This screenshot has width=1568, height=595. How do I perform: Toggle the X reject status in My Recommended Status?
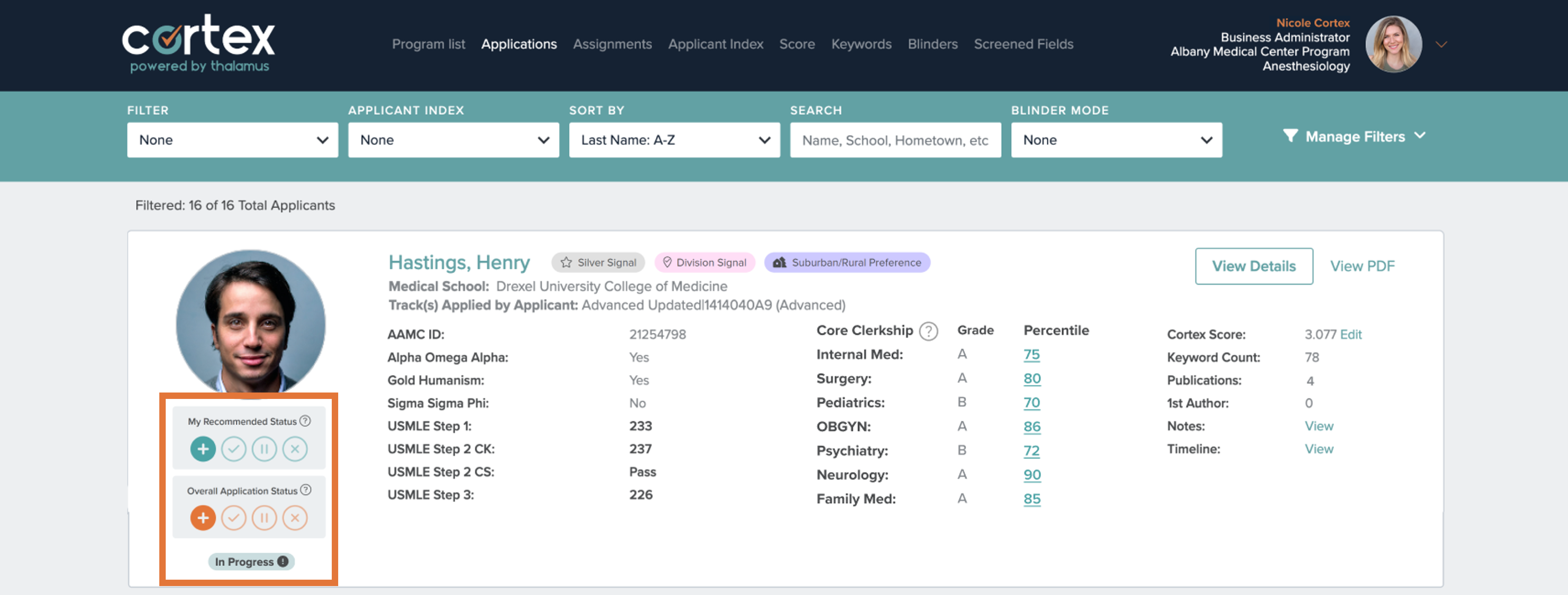tap(295, 449)
